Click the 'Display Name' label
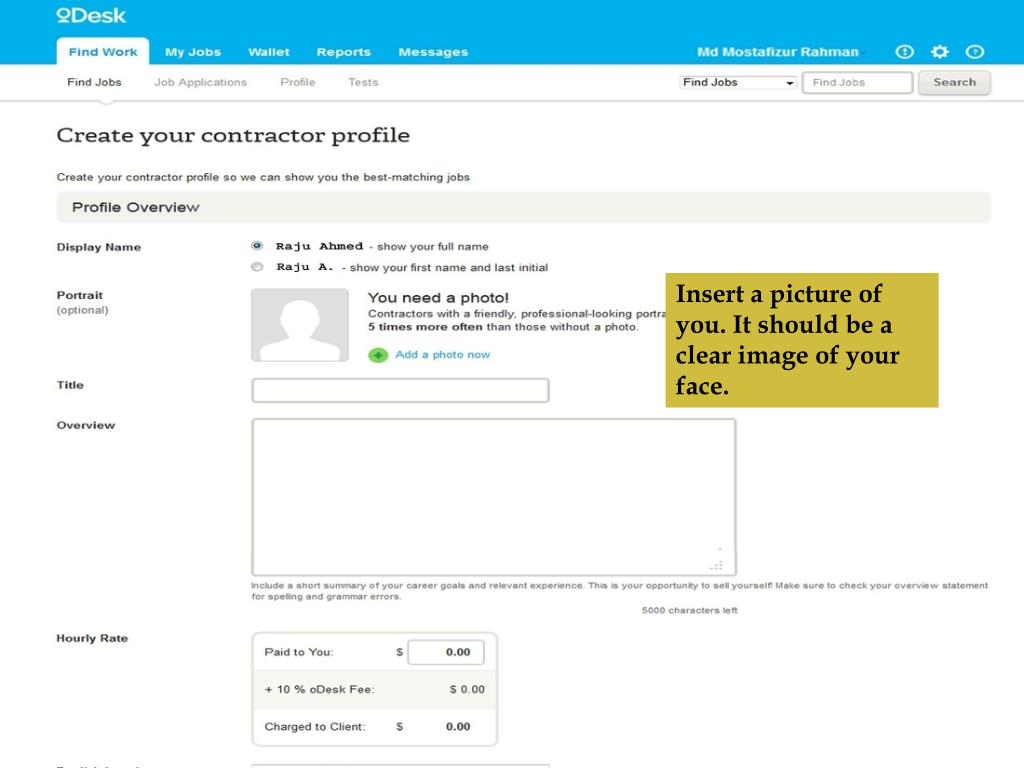Screen dimensions: 1024x768 tap(99, 247)
